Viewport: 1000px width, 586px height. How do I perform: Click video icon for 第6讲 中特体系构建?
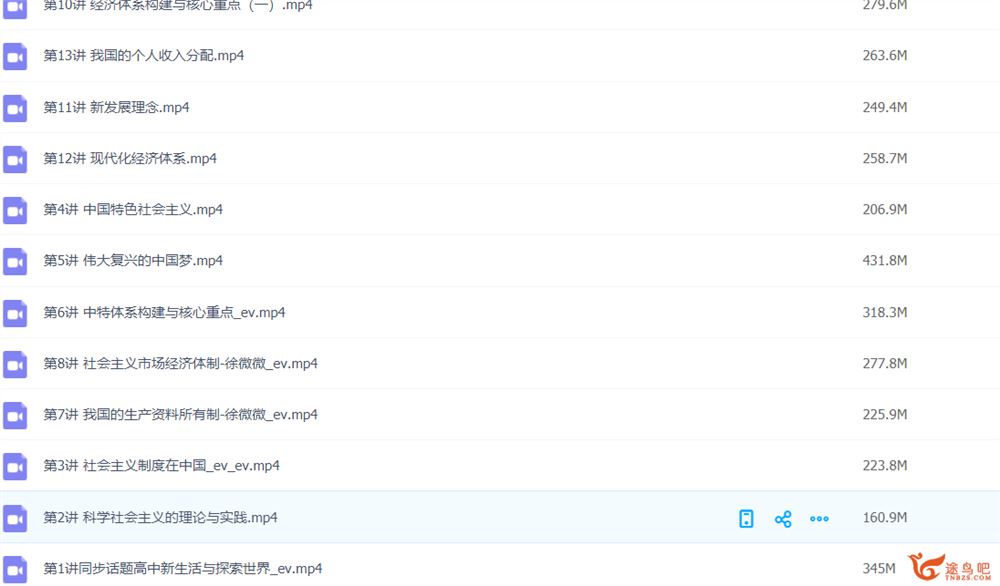(15, 313)
